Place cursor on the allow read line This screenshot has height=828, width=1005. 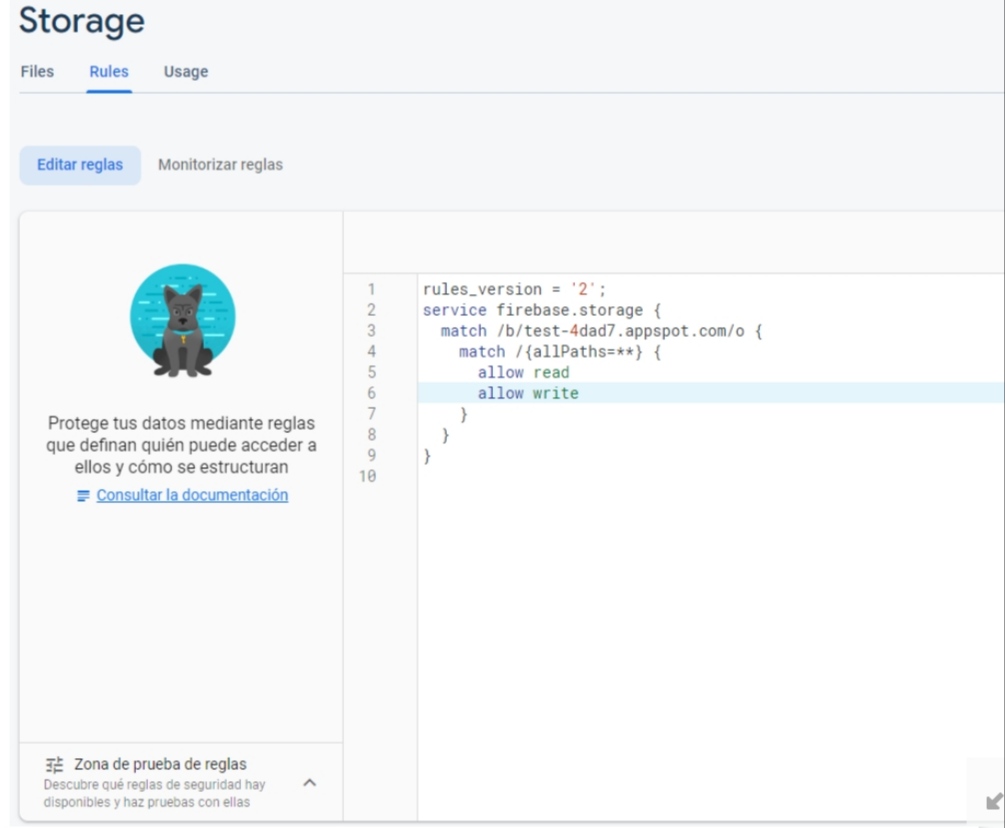coord(523,373)
